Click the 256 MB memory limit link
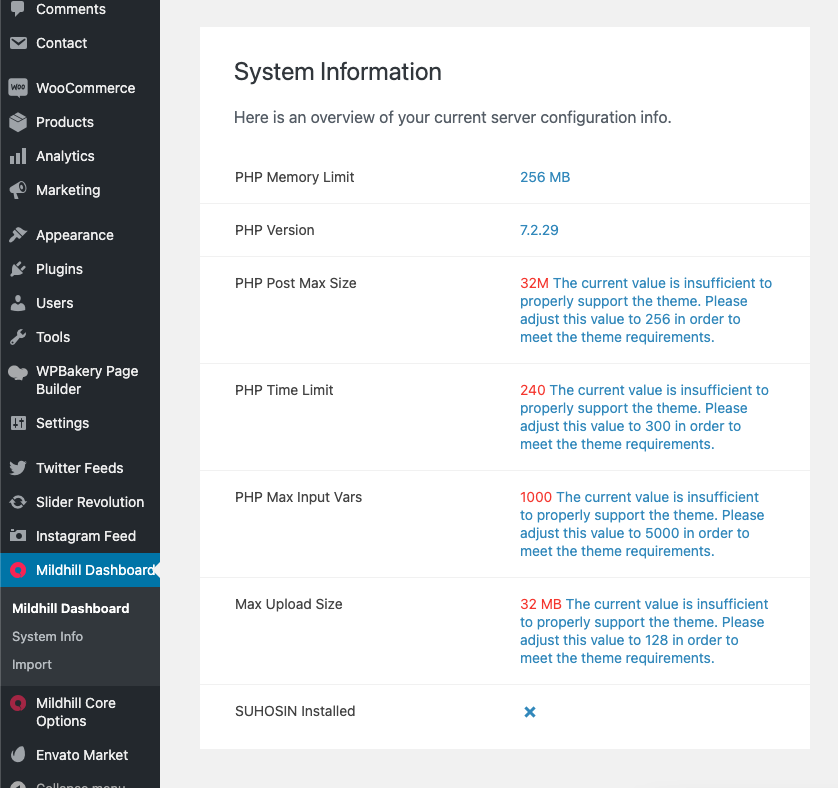Viewport: 838px width, 788px height. coord(545,177)
